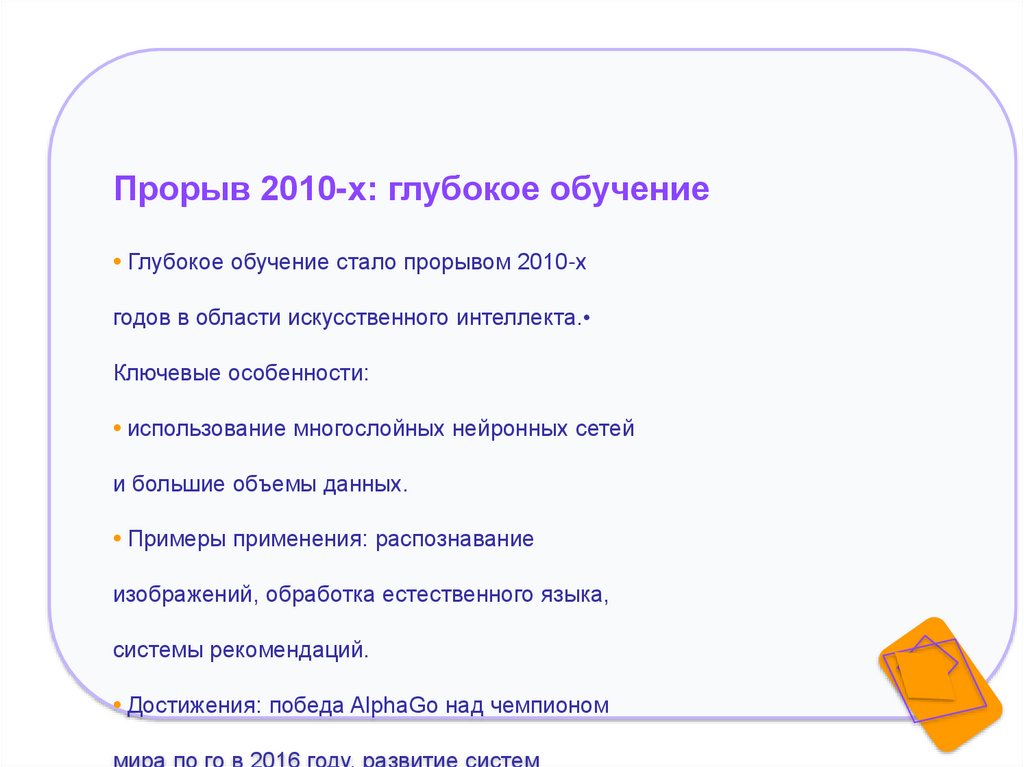Click the line "Достижения: победа AlphaGo над чемпионом"
The width and height of the screenshot is (1024, 767).
click(368, 706)
